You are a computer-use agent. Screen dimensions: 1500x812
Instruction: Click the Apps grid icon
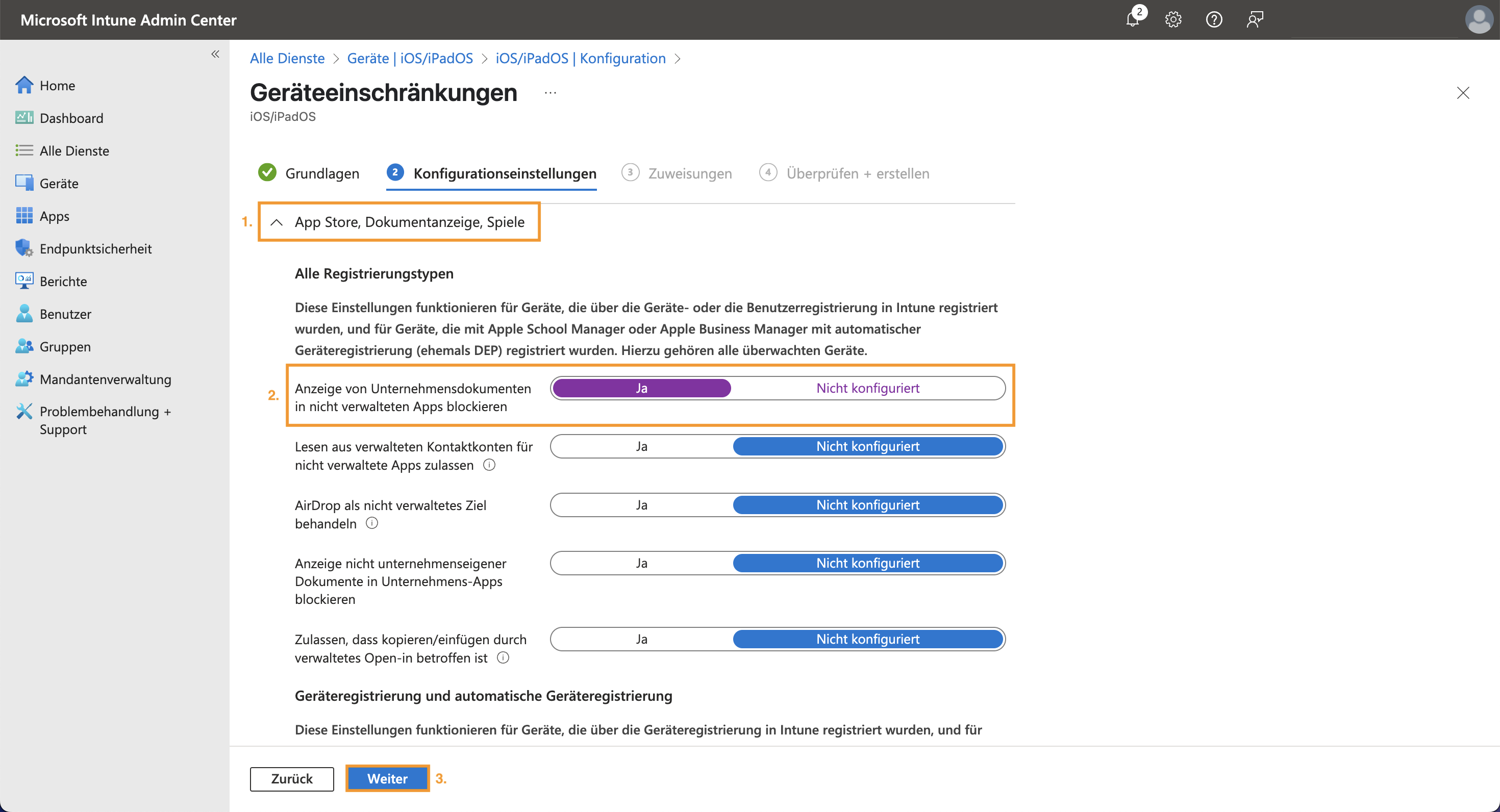pyautogui.click(x=24, y=215)
